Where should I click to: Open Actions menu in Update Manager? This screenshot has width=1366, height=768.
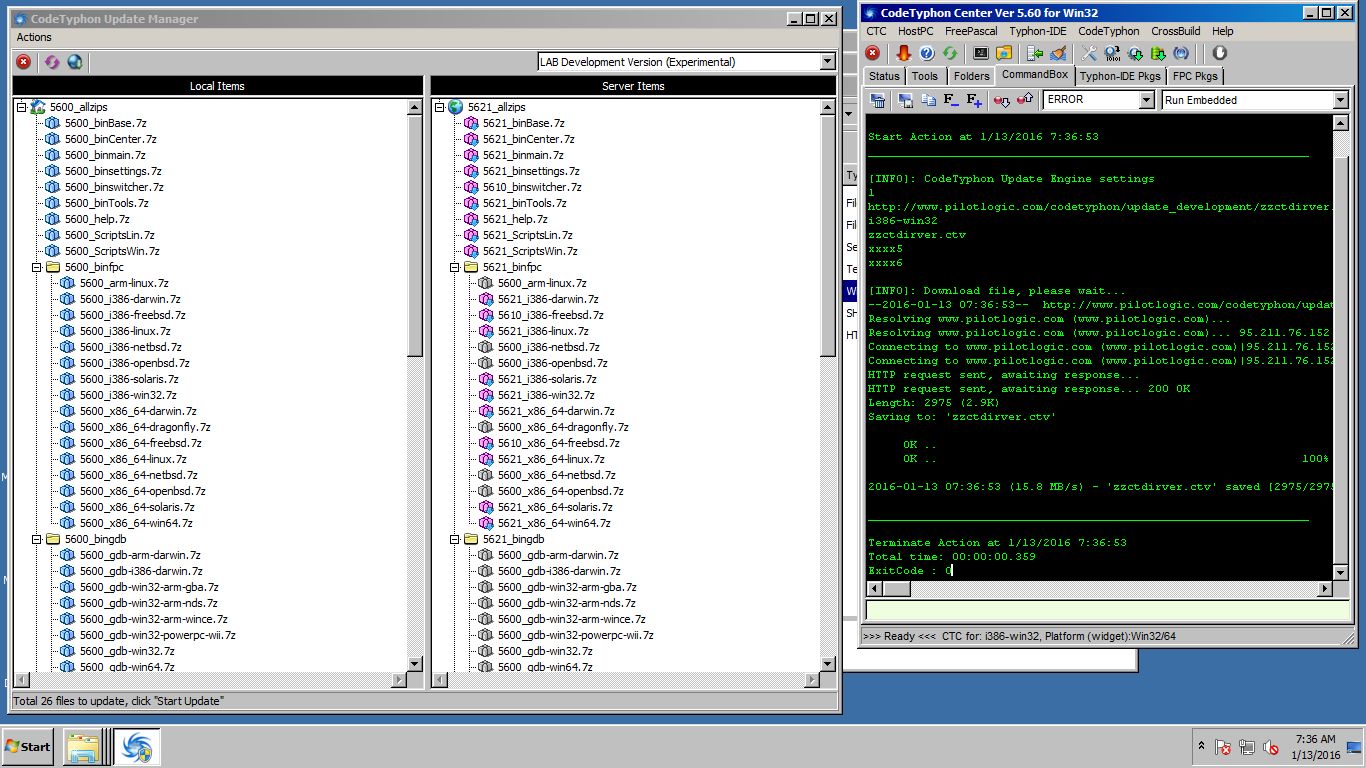tap(34, 37)
